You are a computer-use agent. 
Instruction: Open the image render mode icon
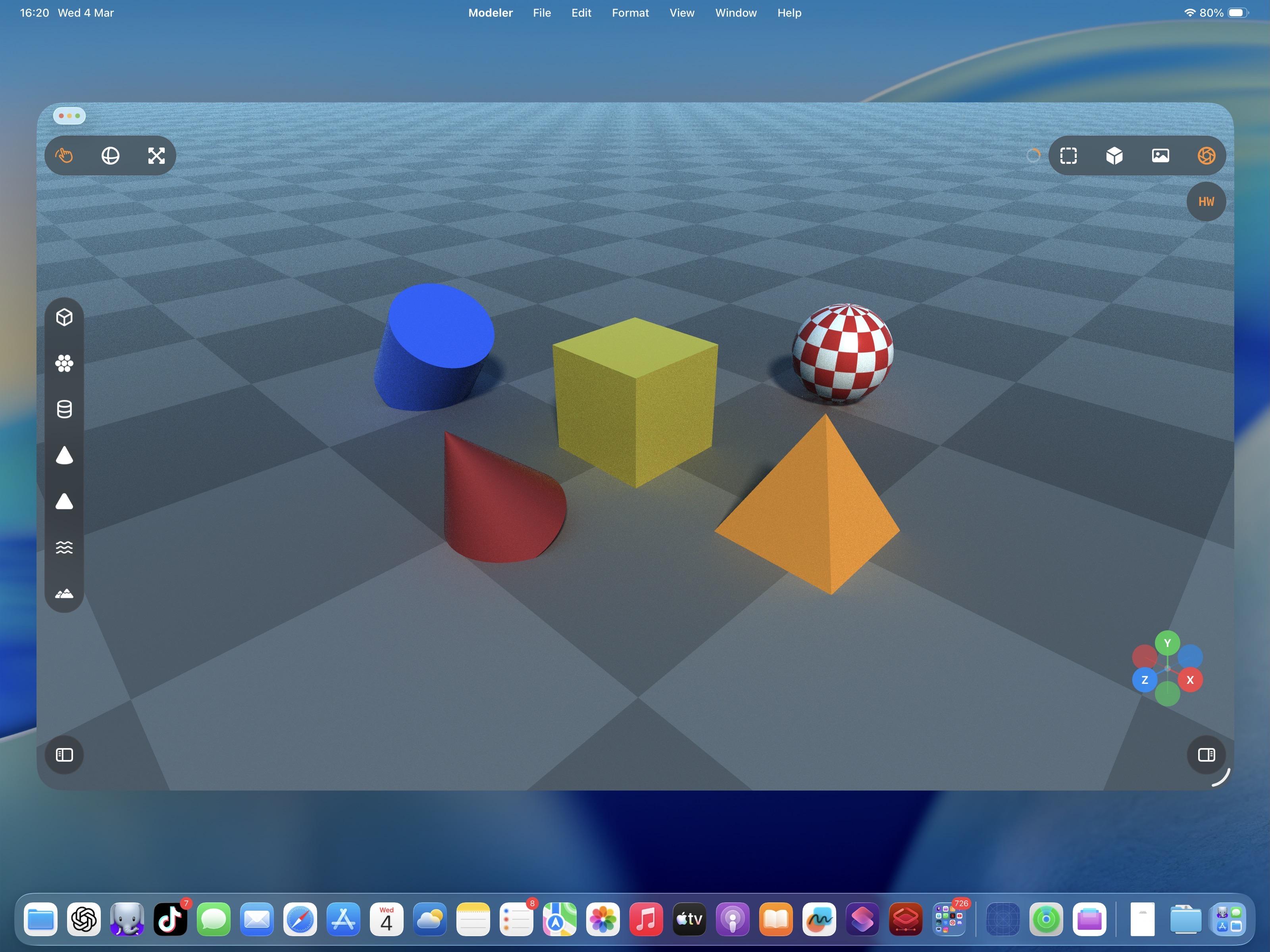(1160, 155)
